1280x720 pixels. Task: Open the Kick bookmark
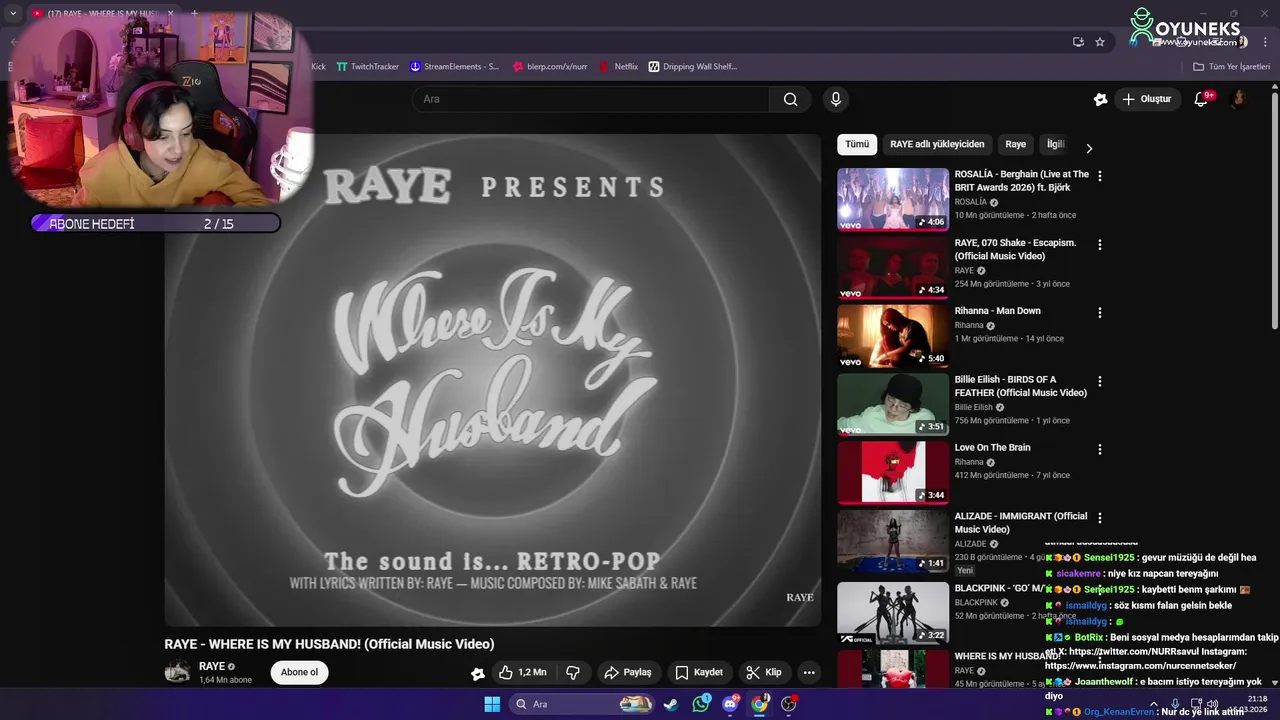(318, 67)
